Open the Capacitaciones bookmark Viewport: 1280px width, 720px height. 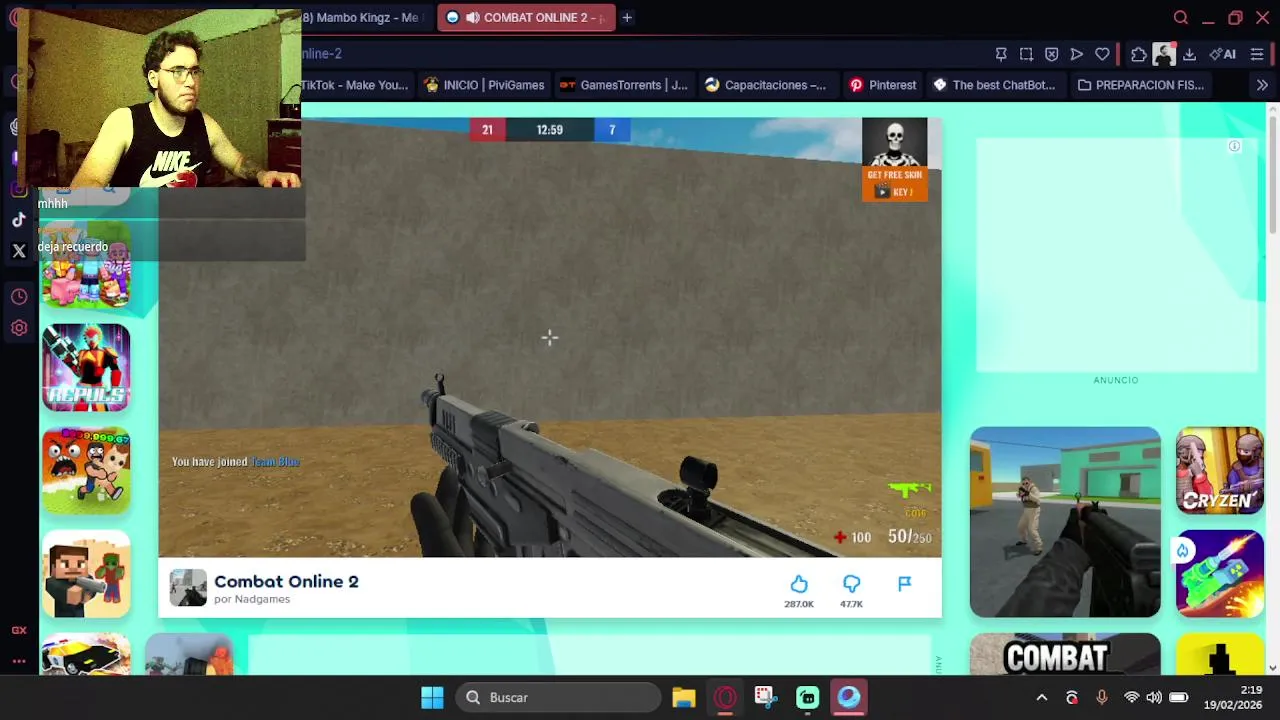766,85
